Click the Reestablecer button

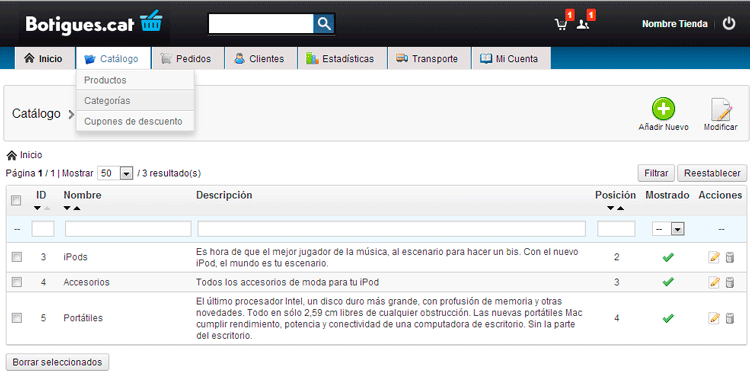click(712, 174)
